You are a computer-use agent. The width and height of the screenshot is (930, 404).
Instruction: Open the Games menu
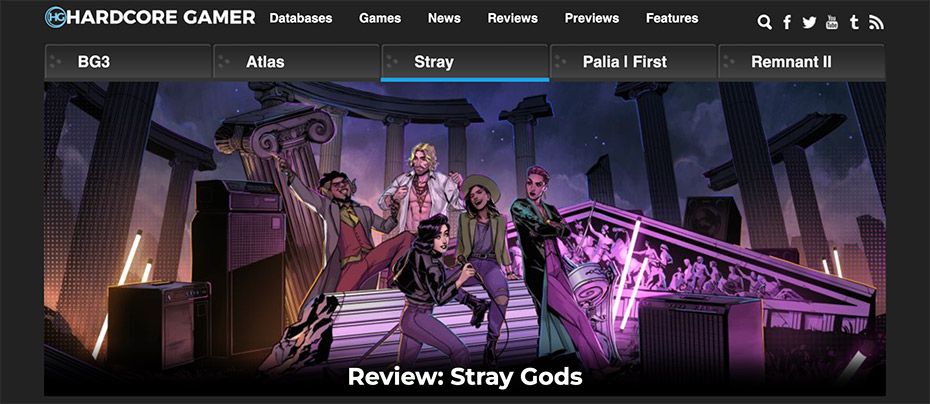[380, 18]
